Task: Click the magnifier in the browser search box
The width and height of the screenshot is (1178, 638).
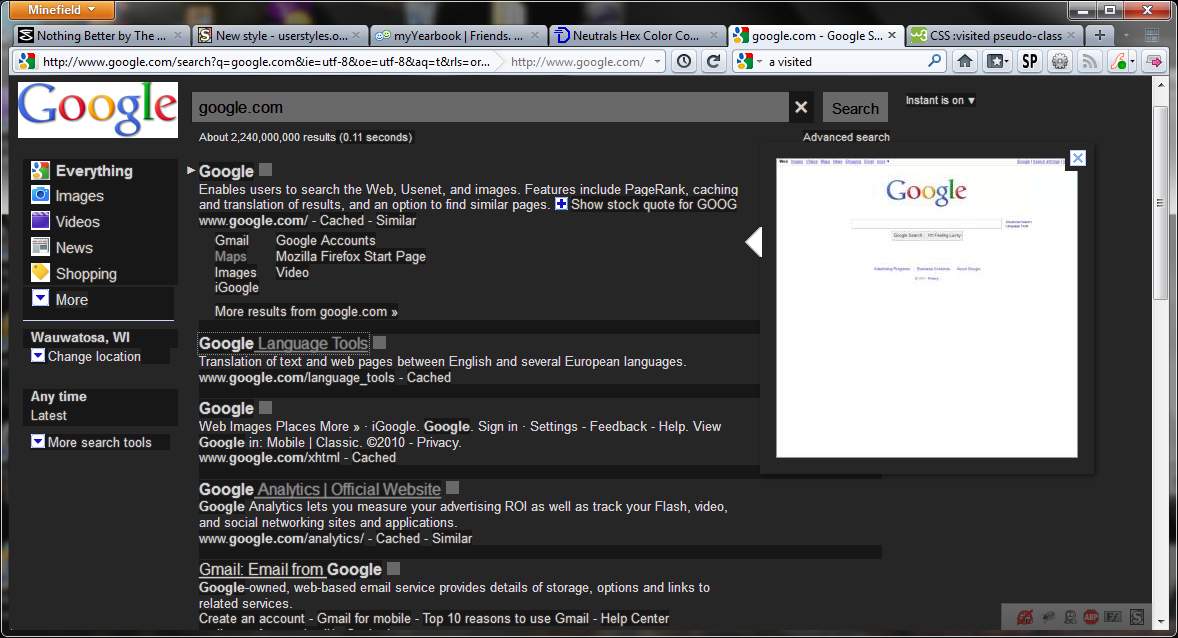Action: pos(934,61)
